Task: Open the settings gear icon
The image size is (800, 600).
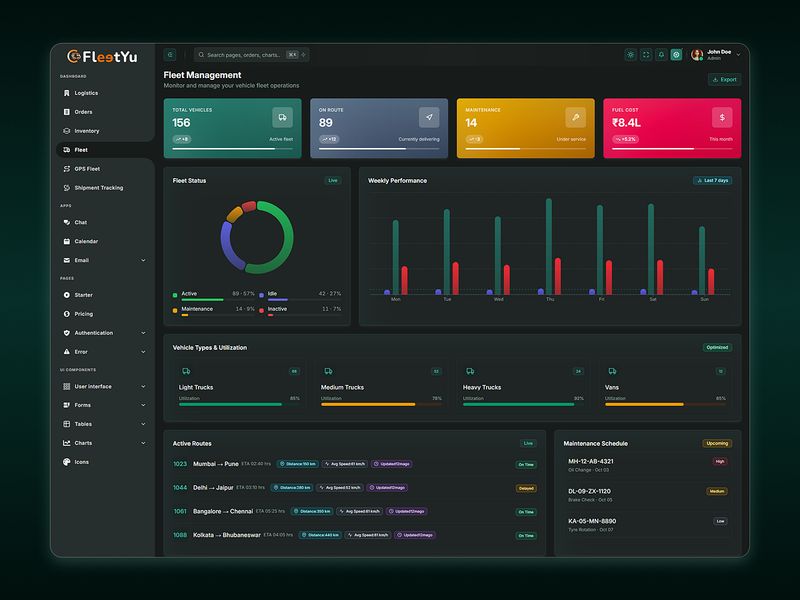Action: [677, 55]
